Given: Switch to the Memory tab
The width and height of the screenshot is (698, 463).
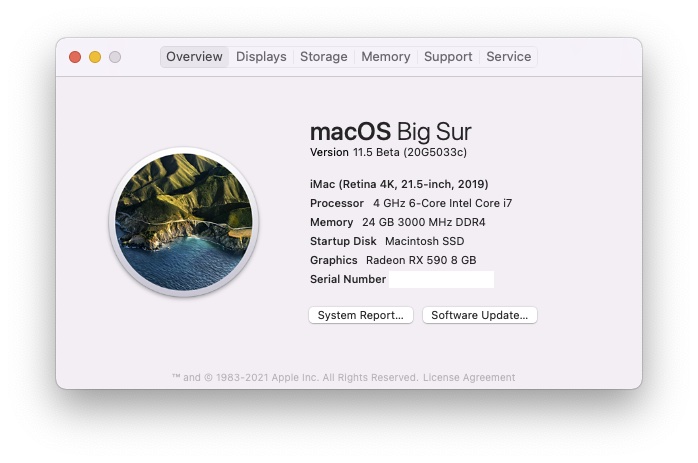Looking at the screenshot, I should (x=386, y=57).
